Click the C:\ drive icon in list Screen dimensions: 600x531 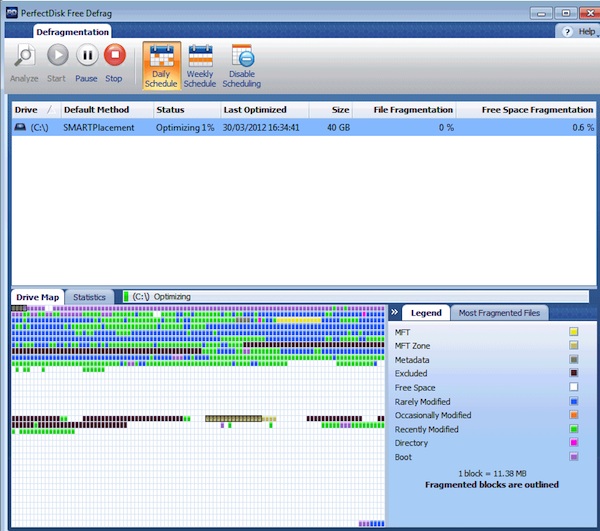click(x=20, y=127)
